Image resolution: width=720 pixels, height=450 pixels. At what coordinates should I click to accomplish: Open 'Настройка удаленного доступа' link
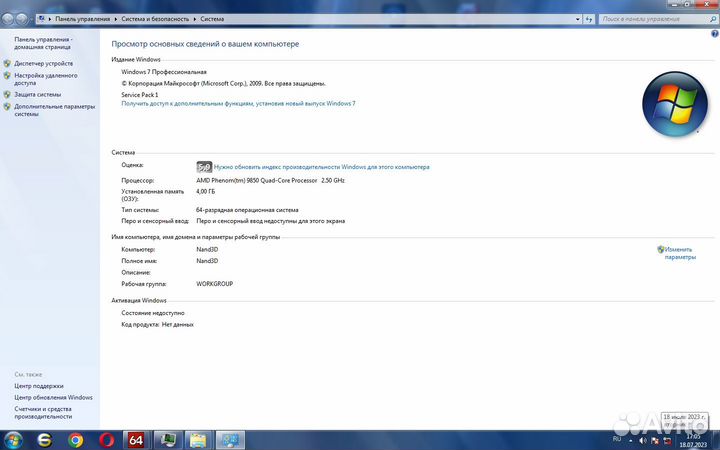point(45,79)
